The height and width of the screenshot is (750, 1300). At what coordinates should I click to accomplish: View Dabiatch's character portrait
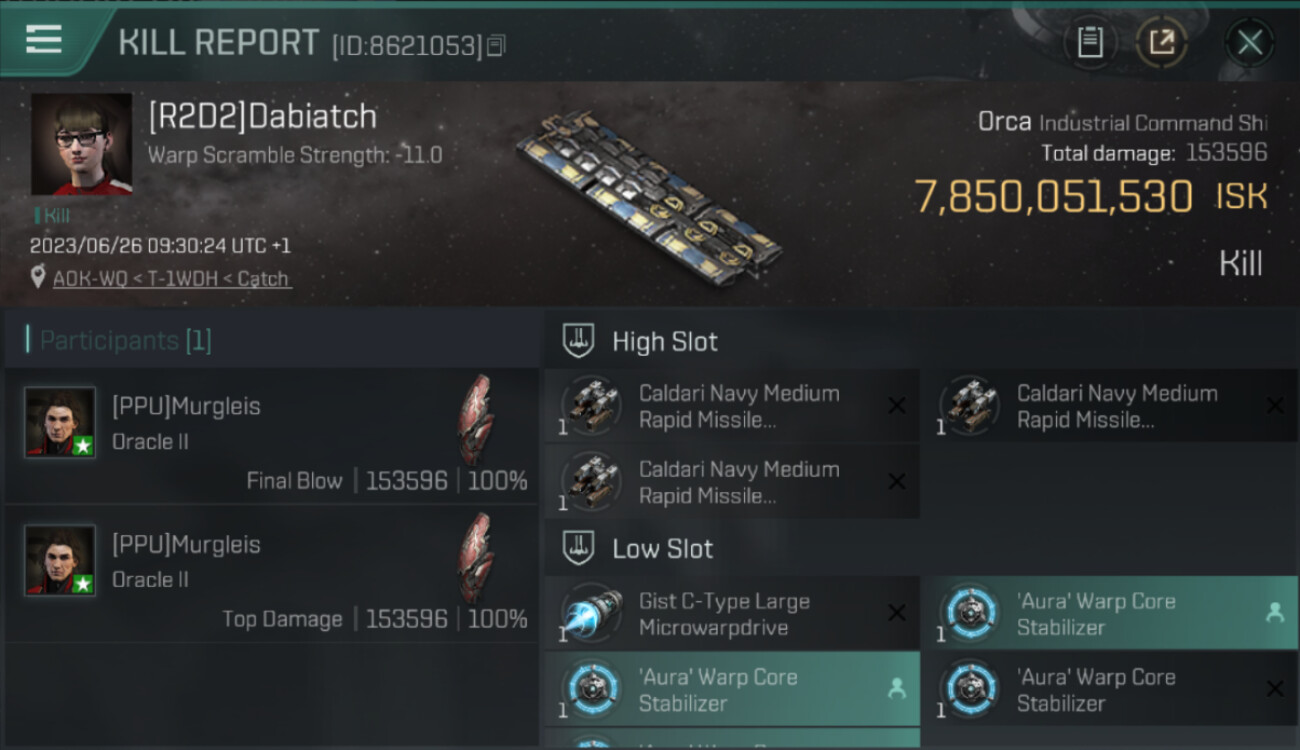pos(81,144)
